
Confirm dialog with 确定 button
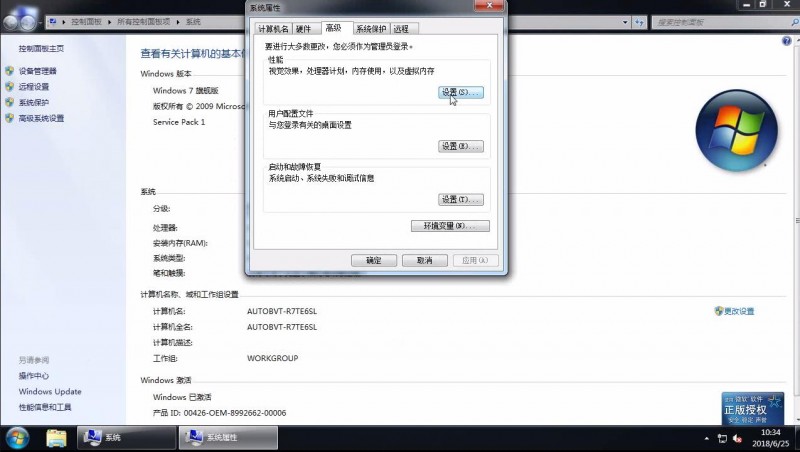click(373, 260)
